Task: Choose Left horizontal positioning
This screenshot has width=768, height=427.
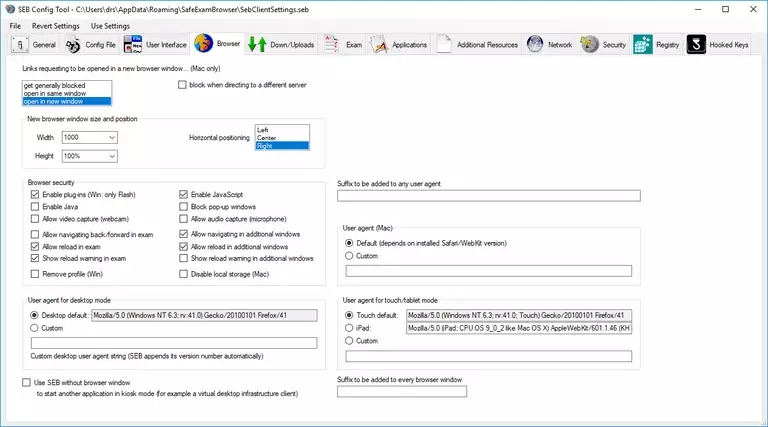Action: click(282, 130)
